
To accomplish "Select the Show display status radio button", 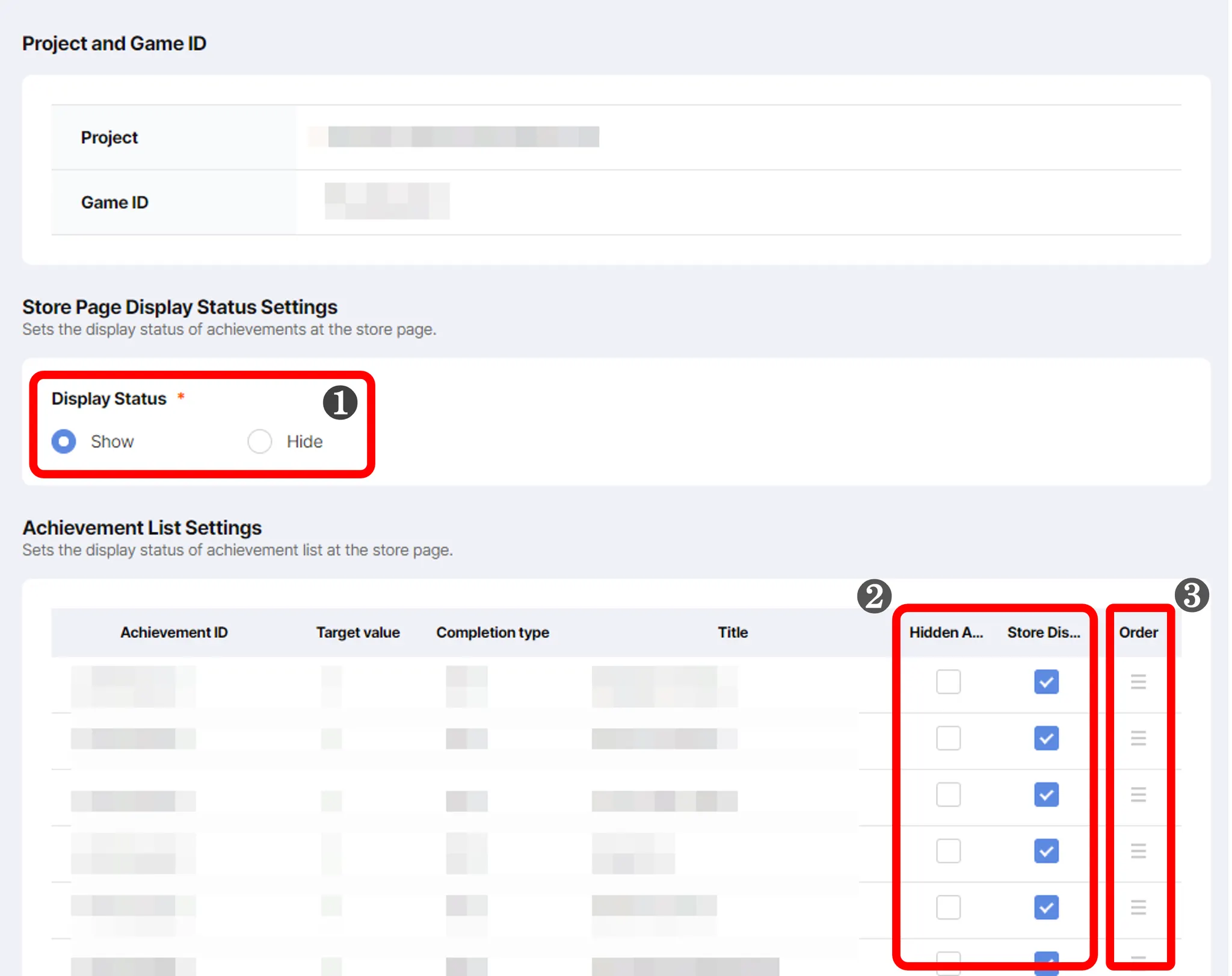I will click(64, 441).
